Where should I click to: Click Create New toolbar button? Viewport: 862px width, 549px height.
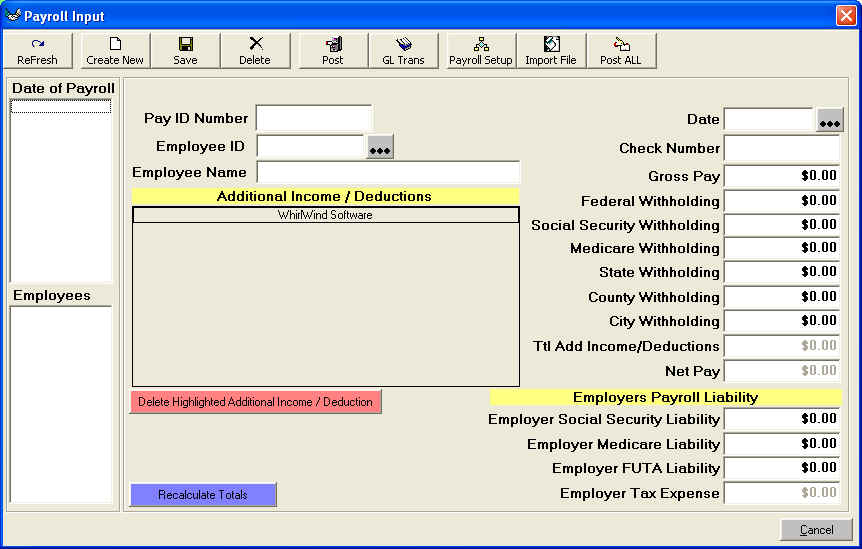pyautogui.click(x=115, y=51)
